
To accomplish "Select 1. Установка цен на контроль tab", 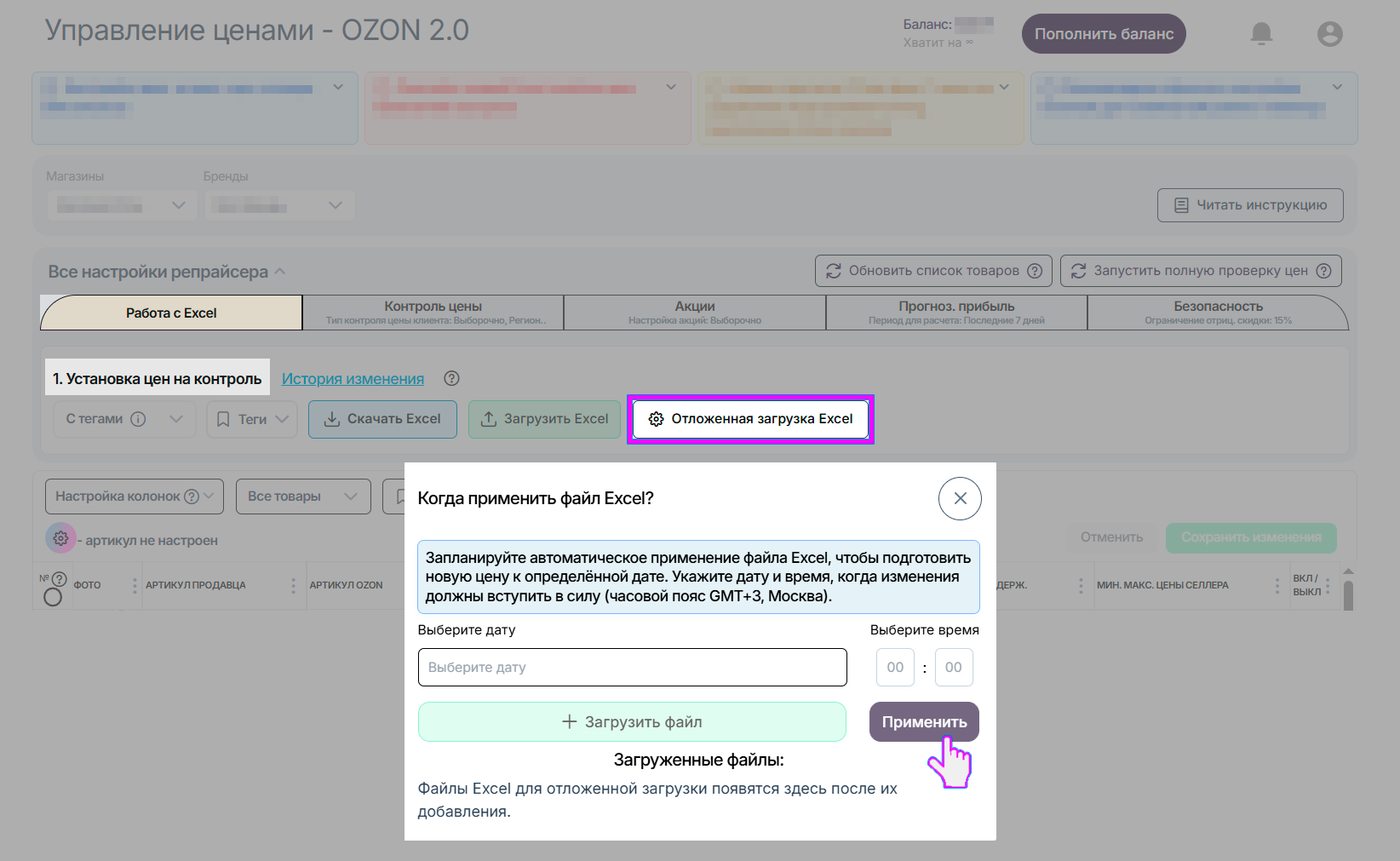I will click(x=158, y=378).
